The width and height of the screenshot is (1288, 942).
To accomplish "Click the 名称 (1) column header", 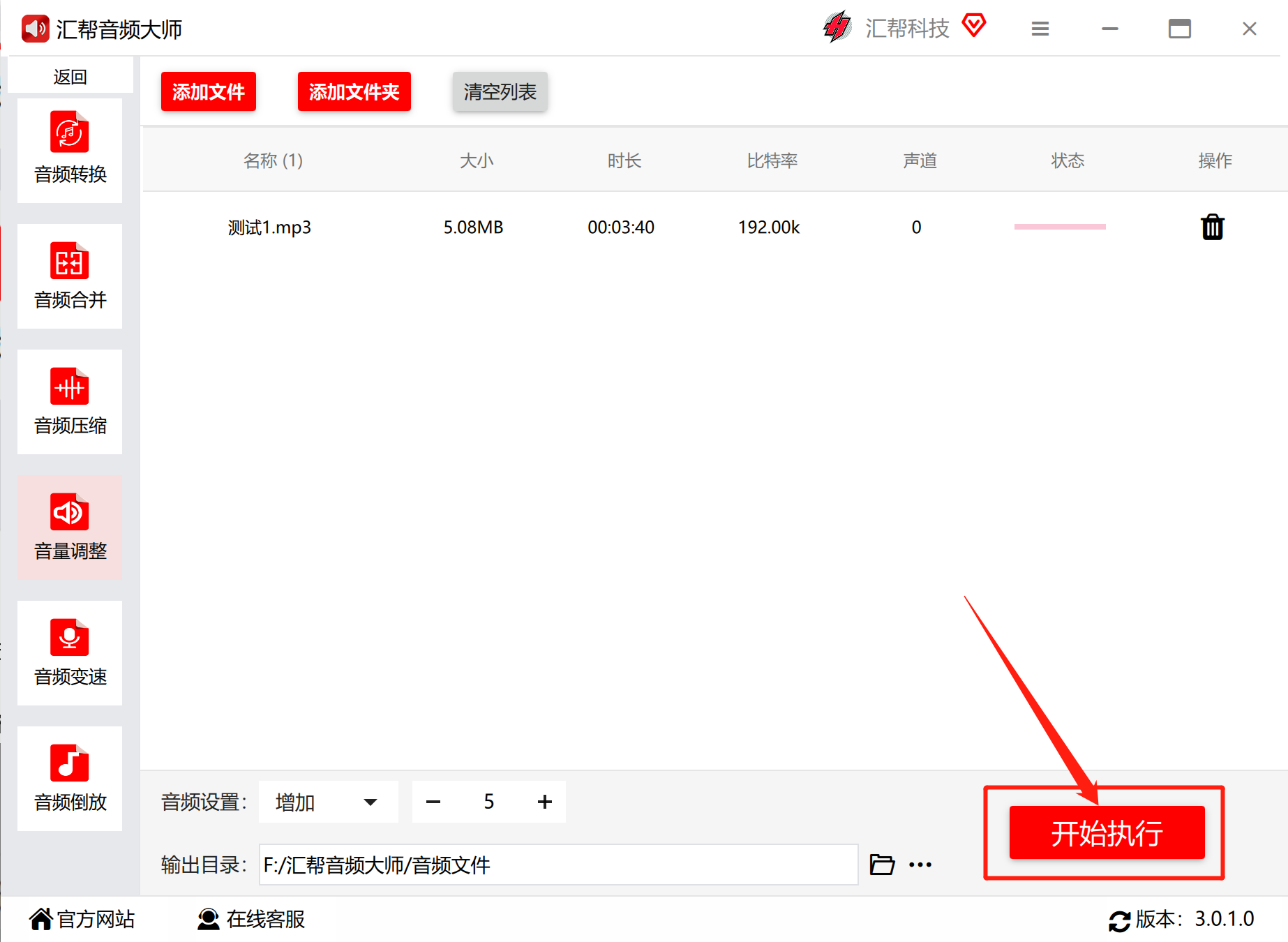I will coord(273,160).
